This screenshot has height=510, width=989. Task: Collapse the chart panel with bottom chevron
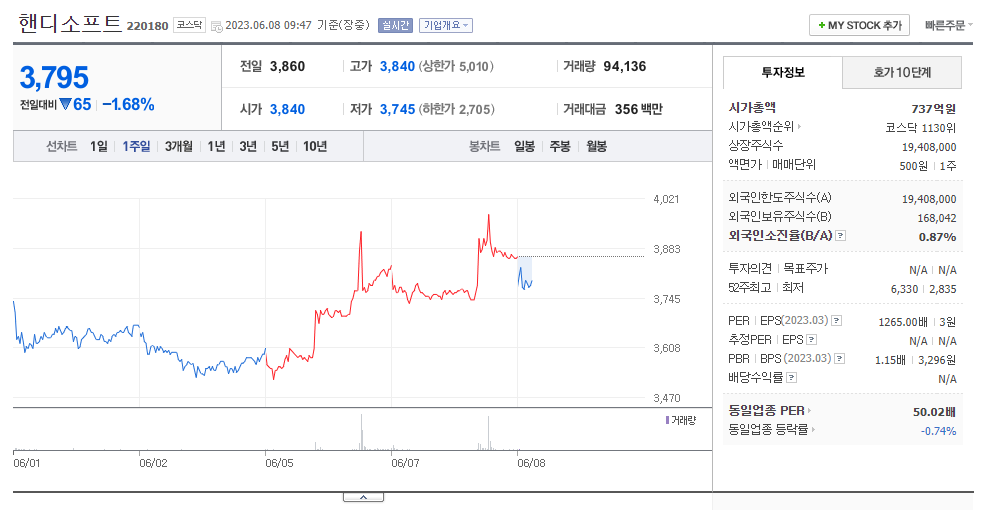click(363, 497)
